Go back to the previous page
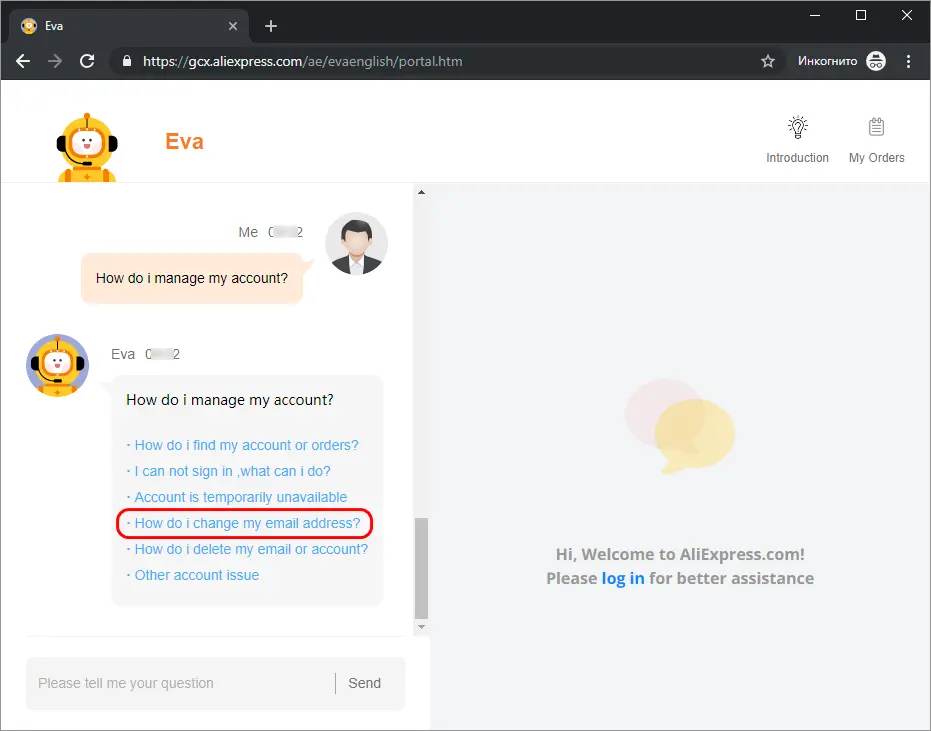The image size is (931, 731). (x=23, y=61)
